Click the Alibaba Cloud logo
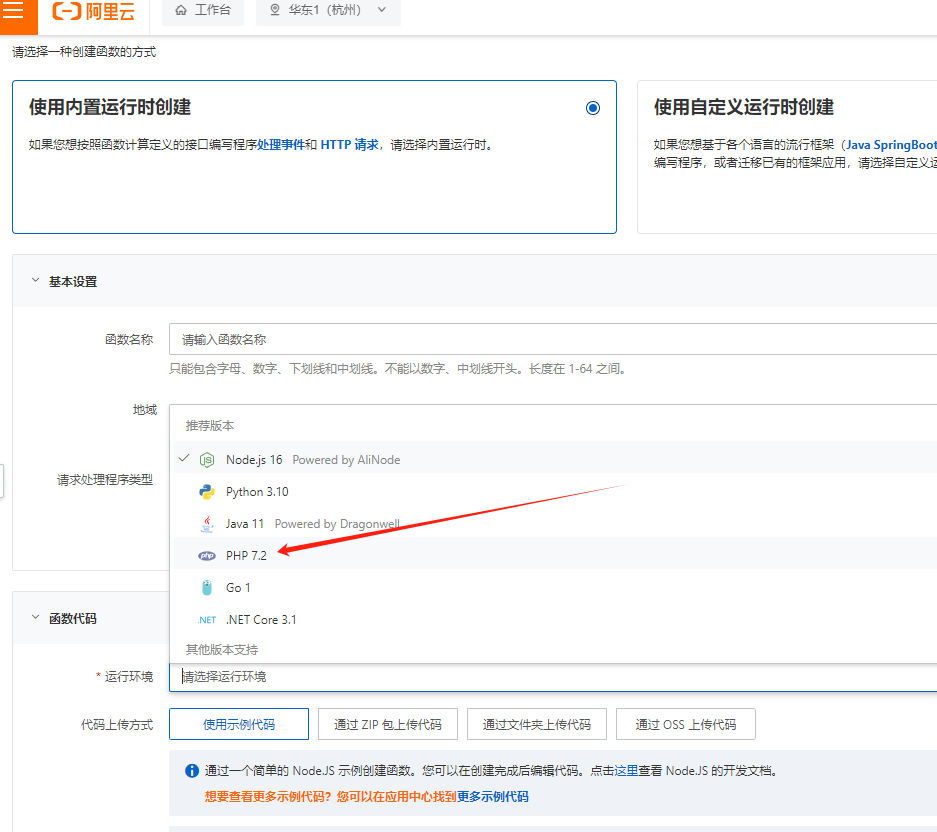This screenshot has width=937, height=832. pyautogui.click(x=93, y=11)
